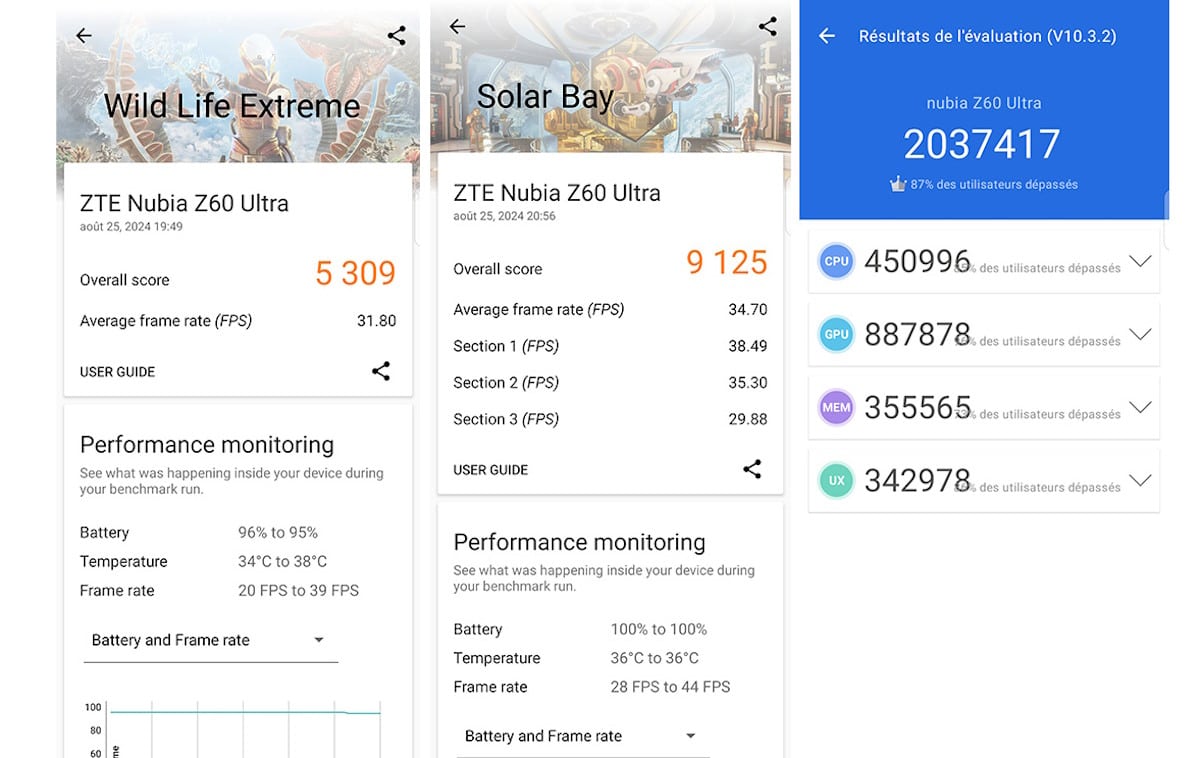Click the total score 2037417
This screenshot has width=1200, height=758.
point(982,145)
